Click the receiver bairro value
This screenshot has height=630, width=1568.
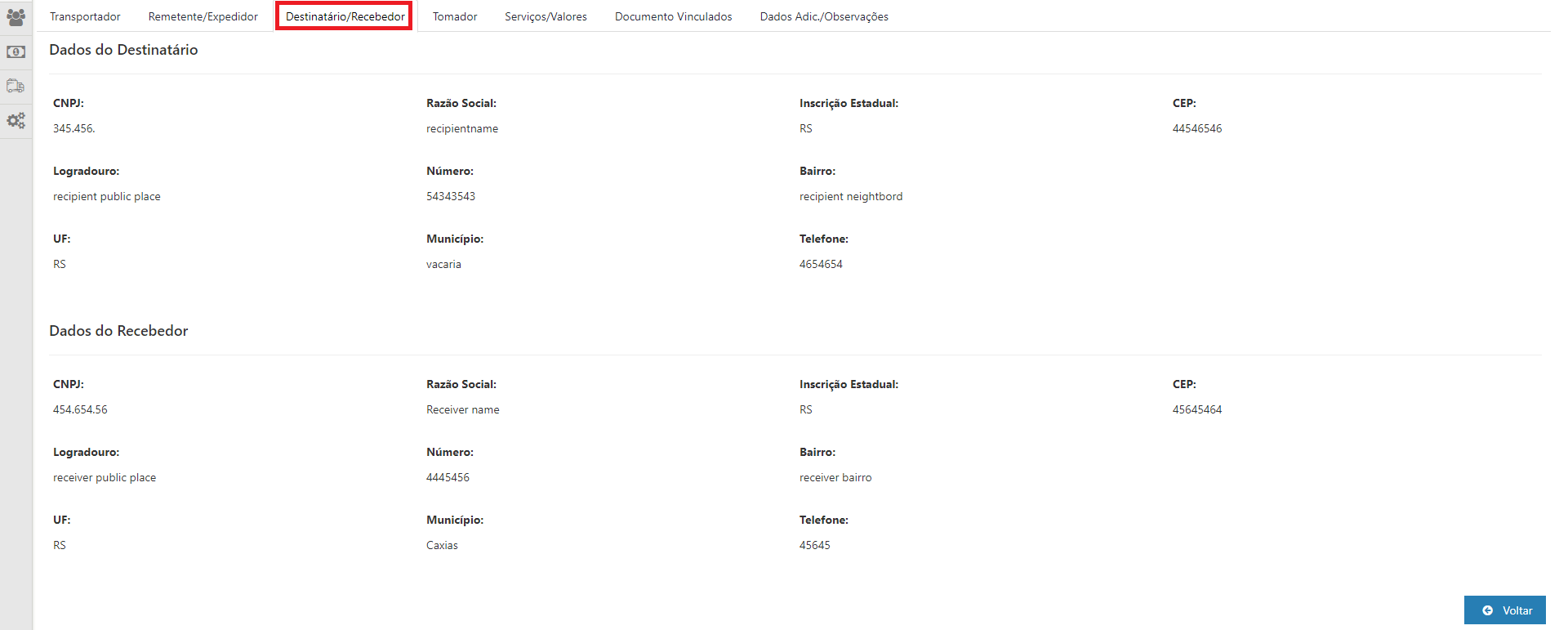point(835,477)
